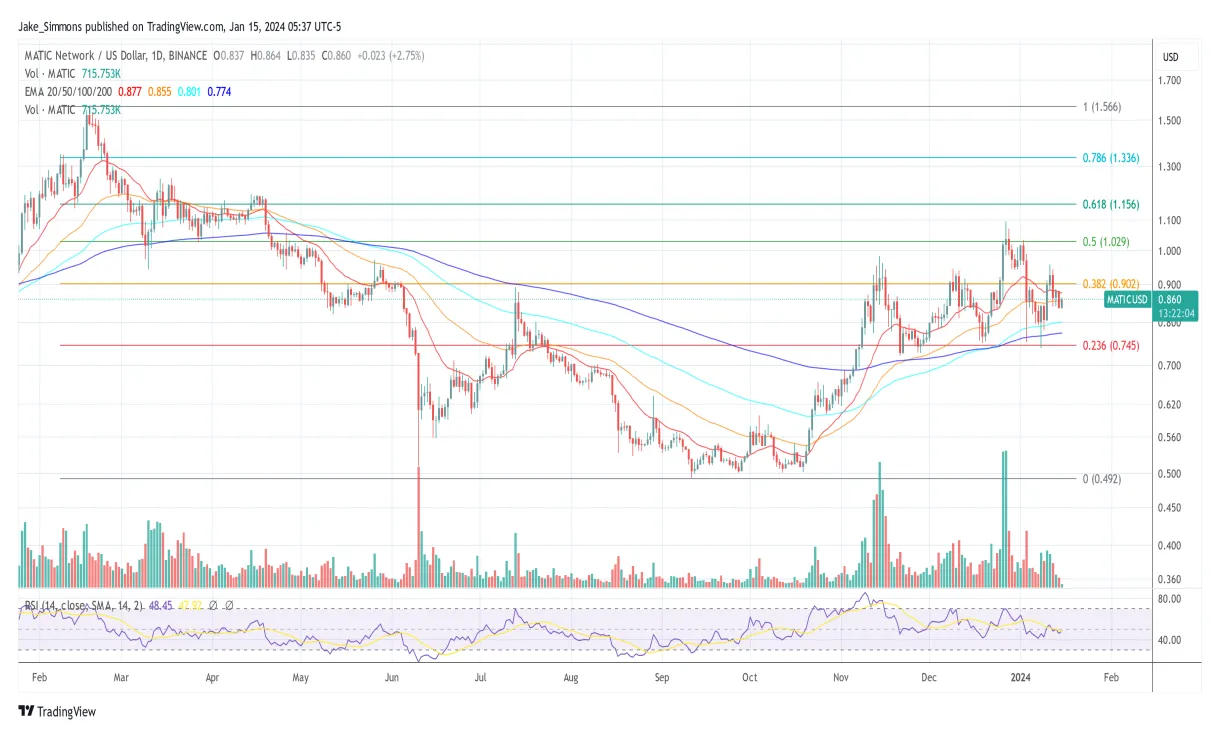
Task: Click the USD label atop the price scale
Action: [1170, 57]
